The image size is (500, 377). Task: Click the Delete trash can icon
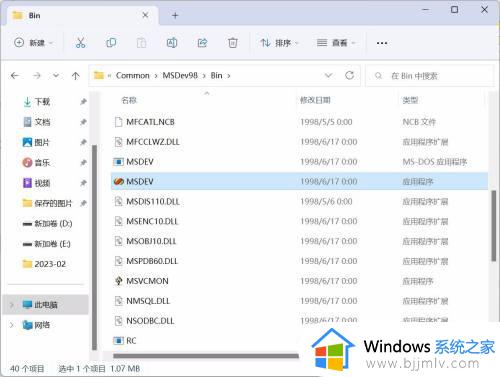pyautogui.click(x=233, y=43)
